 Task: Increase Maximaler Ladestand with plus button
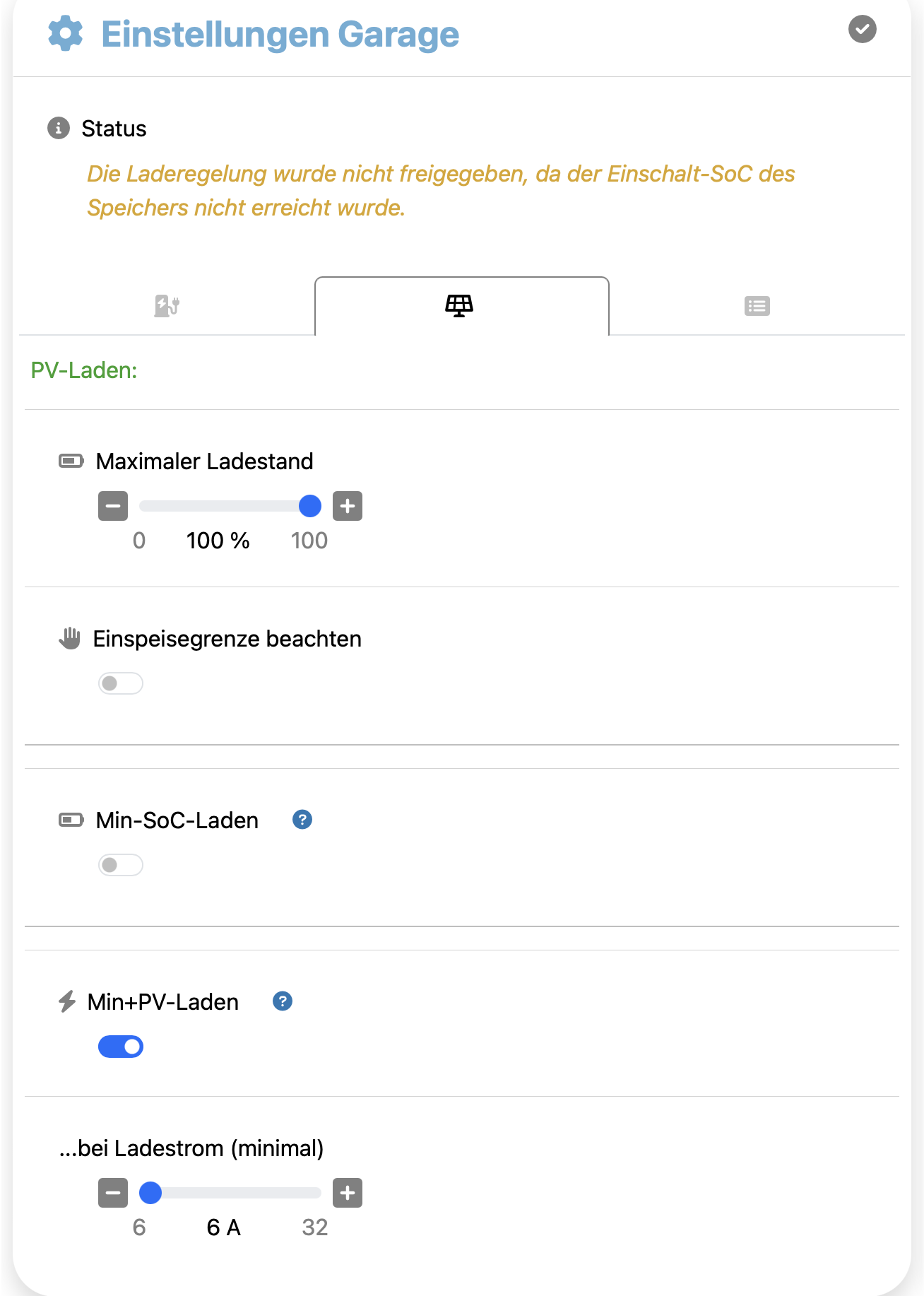pos(348,506)
